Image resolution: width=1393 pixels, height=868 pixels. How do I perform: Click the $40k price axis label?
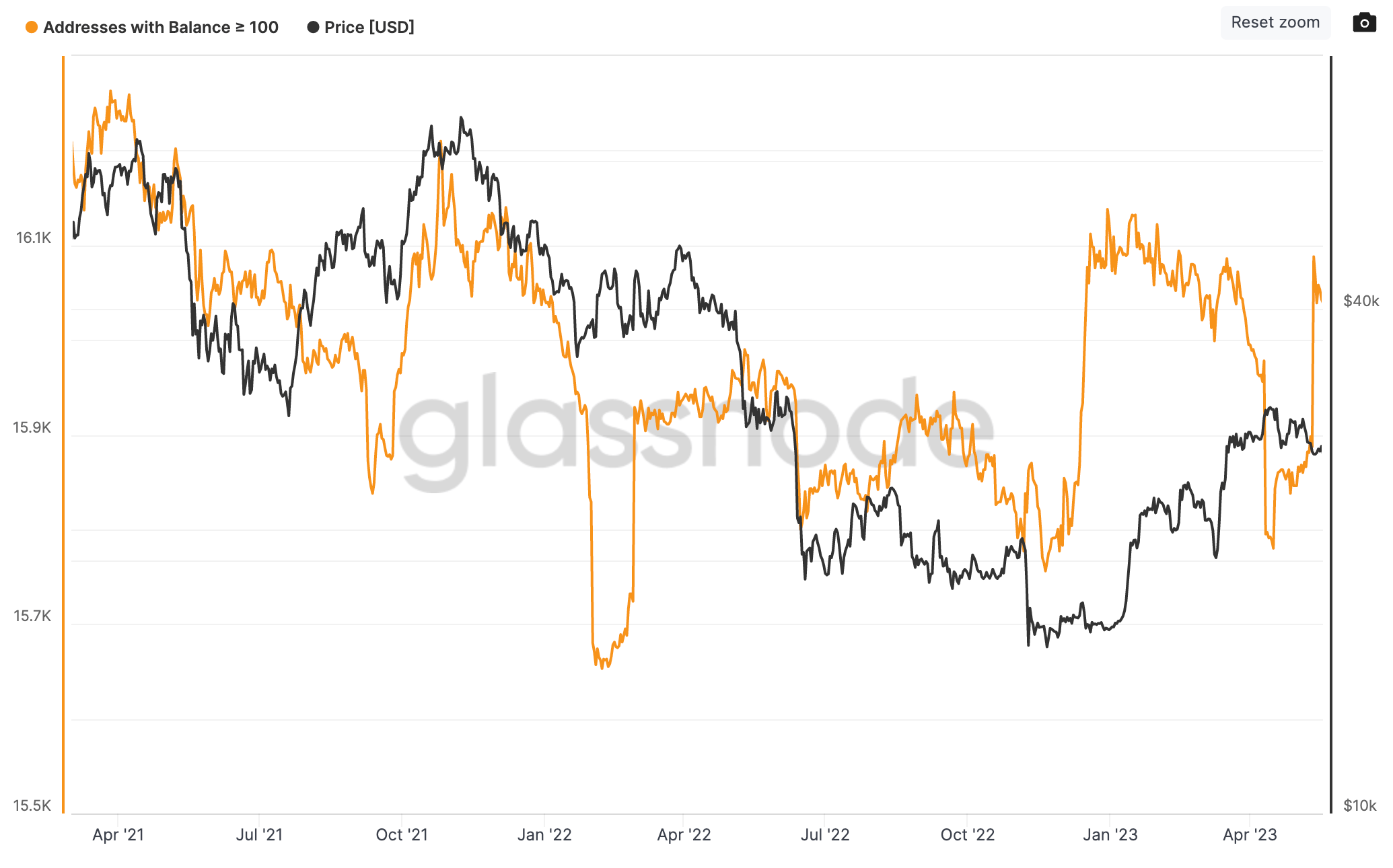point(1361,301)
